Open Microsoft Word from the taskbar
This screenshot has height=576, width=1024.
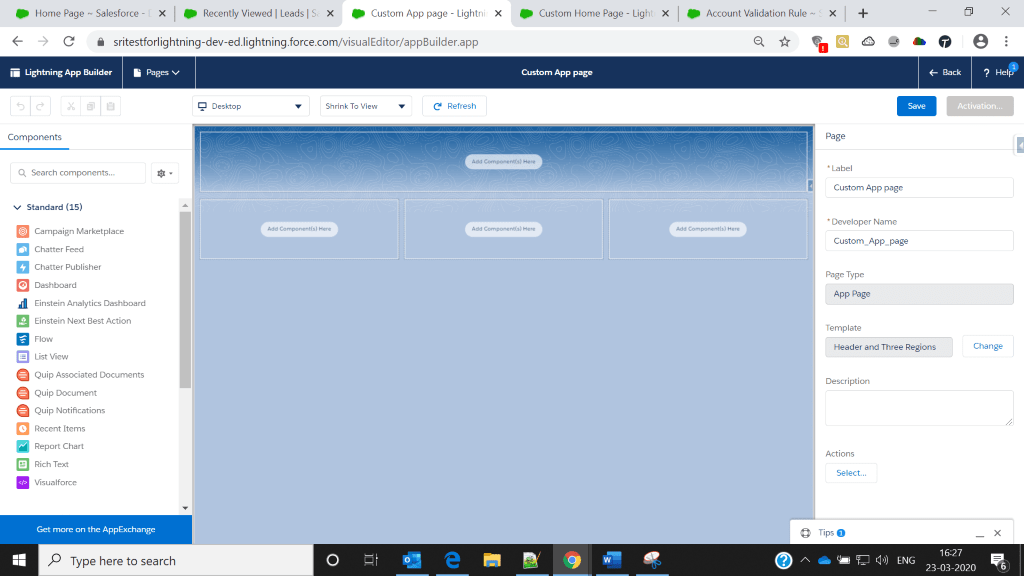pos(611,560)
